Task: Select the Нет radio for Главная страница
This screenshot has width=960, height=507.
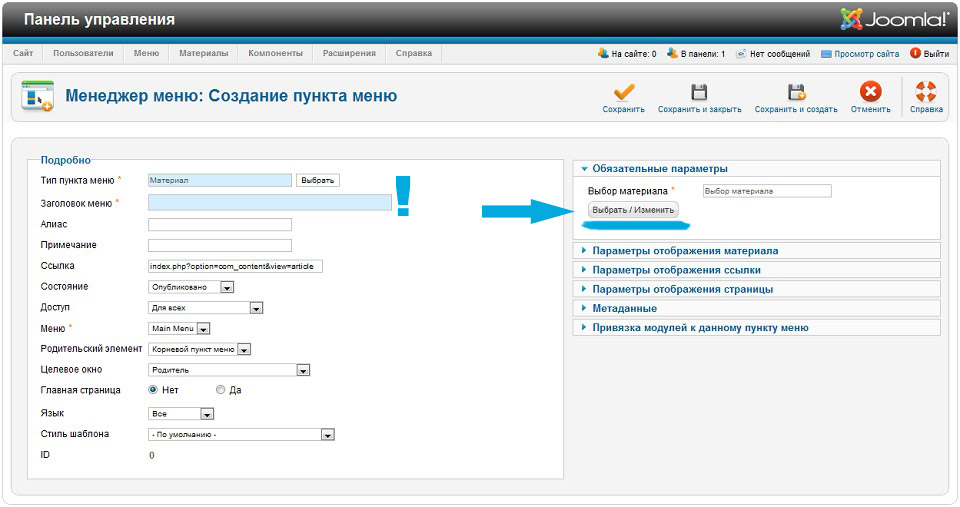Action: pyautogui.click(x=153, y=390)
